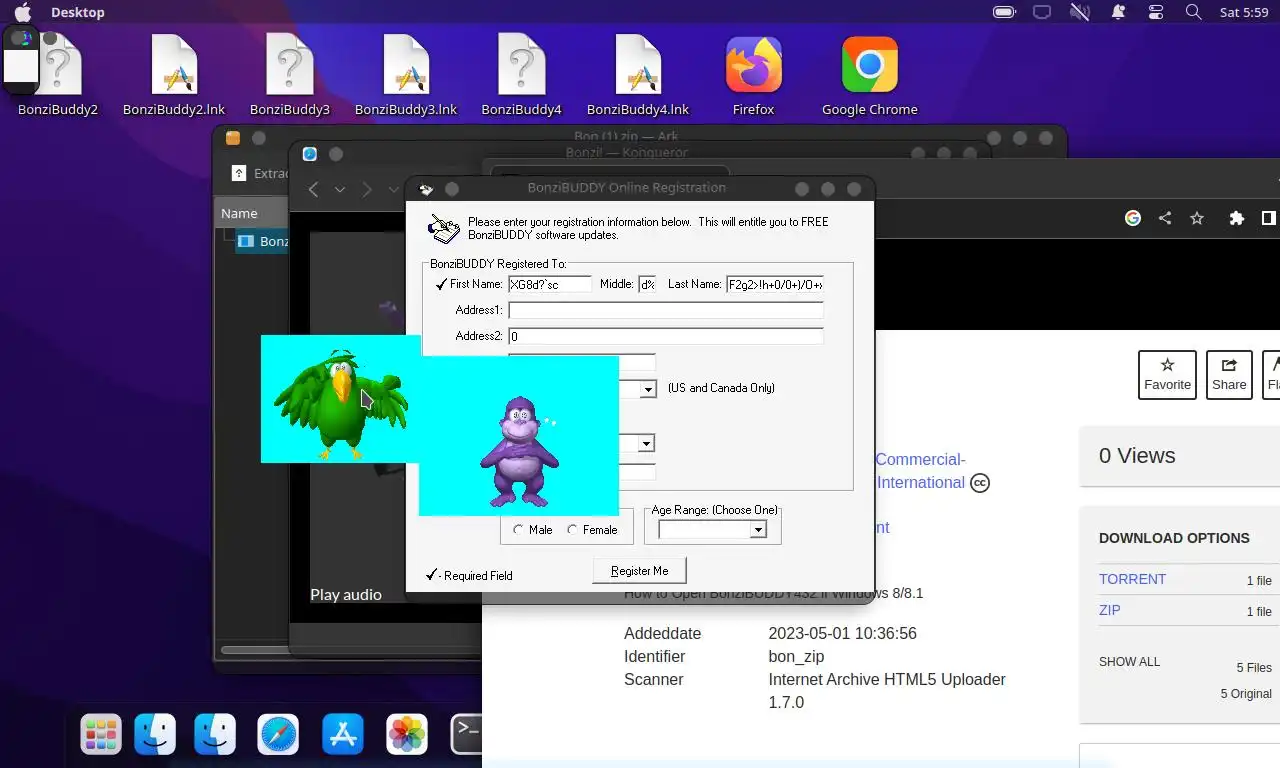The image size is (1280, 768).
Task: Open the Apple logo menu
Action: click(x=22, y=12)
